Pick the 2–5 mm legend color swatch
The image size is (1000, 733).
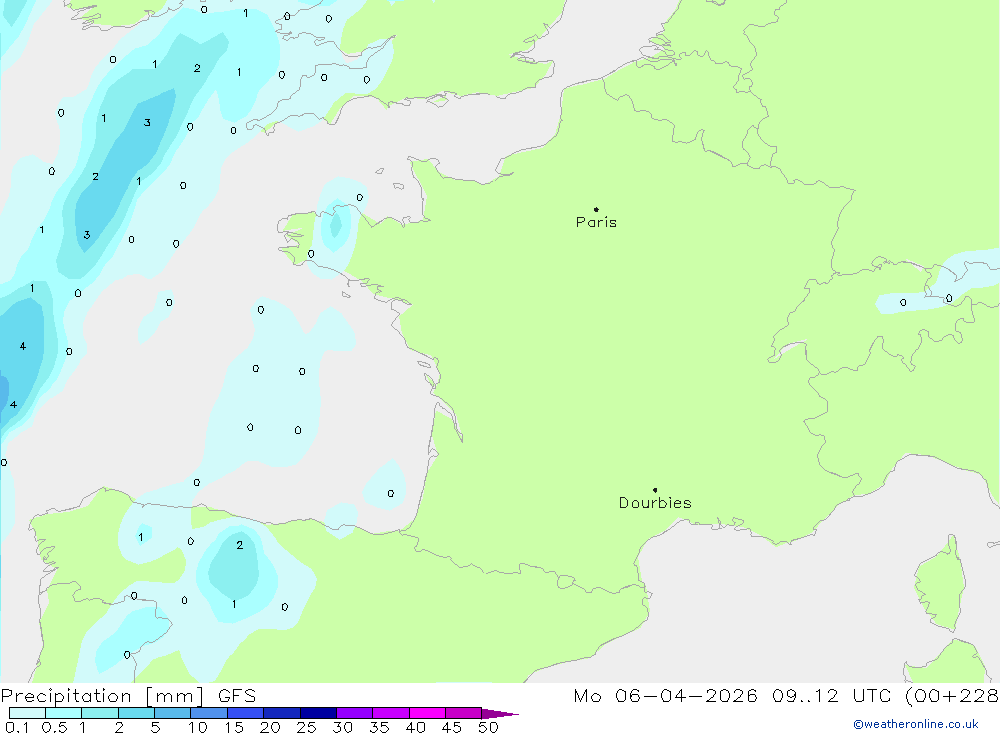136,713
